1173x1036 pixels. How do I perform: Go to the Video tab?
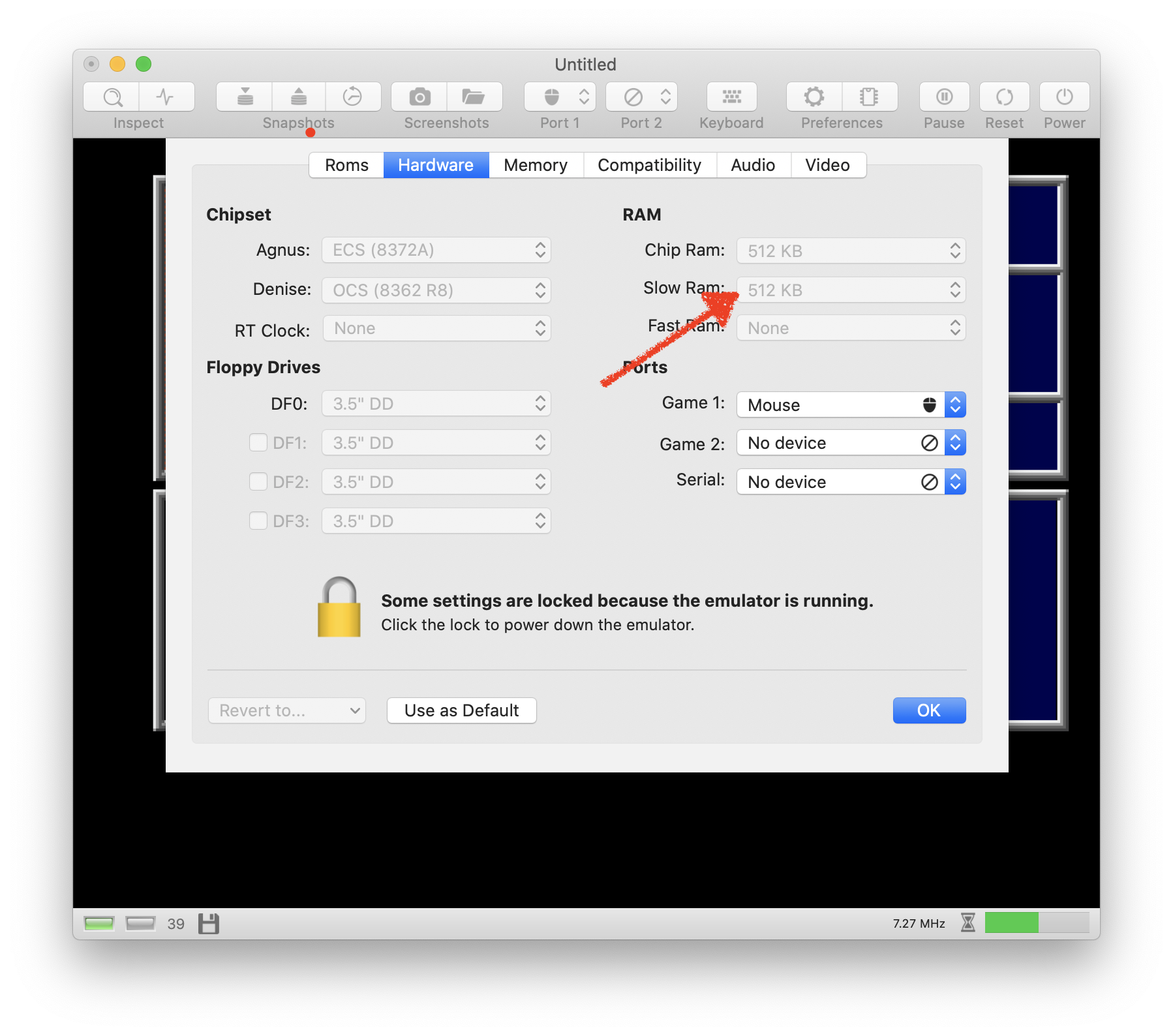pyautogui.click(x=827, y=165)
